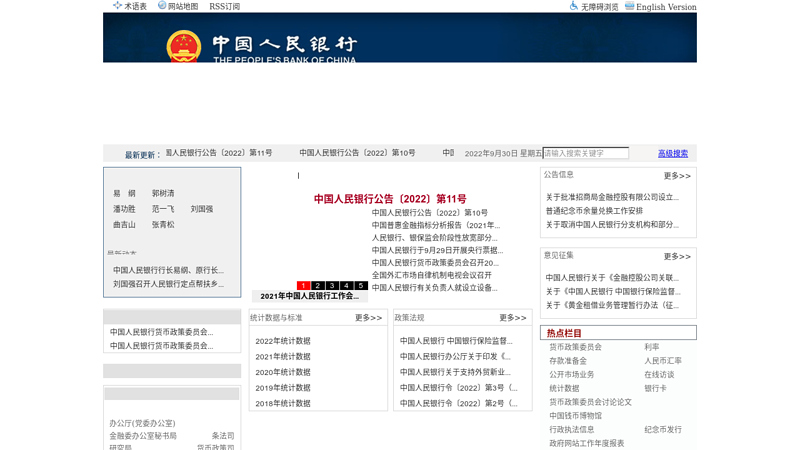Viewport: 800px width, 450px height.
Task: Open 2018年统计数据
Action: tap(283, 404)
